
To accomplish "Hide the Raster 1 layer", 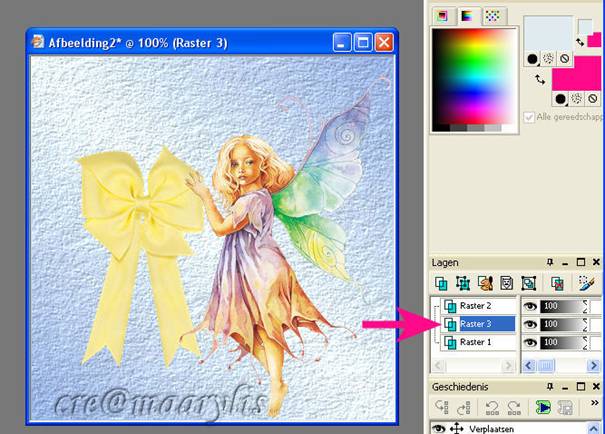I will pyautogui.click(x=530, y=343).
